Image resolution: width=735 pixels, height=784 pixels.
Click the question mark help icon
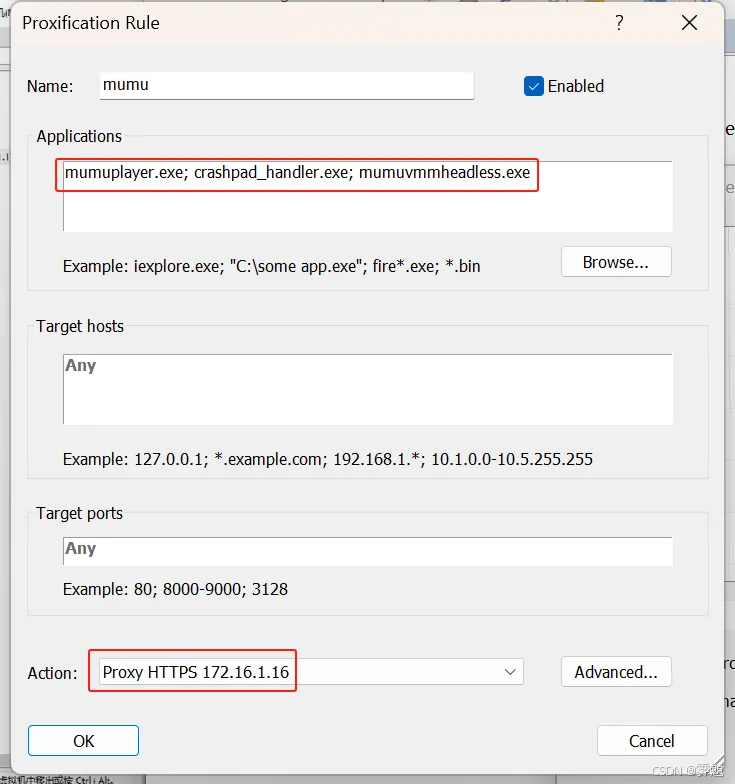tap(619, 23)
